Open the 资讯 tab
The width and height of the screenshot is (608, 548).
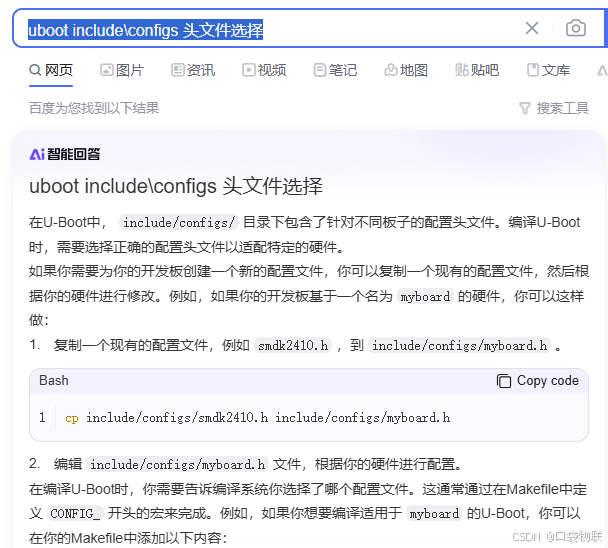tap(193, 70)
